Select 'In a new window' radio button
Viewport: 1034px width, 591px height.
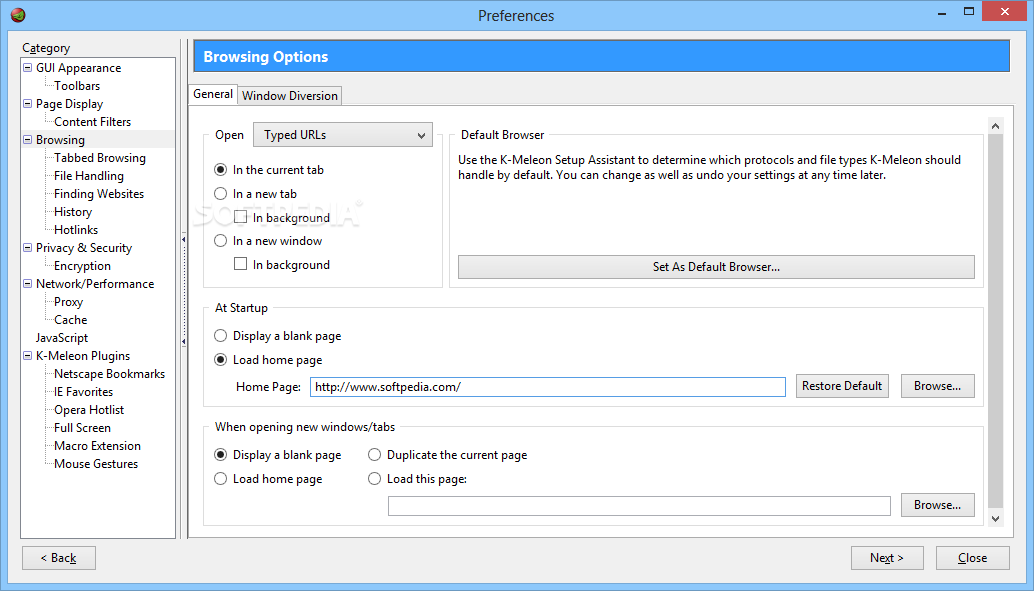220,241
